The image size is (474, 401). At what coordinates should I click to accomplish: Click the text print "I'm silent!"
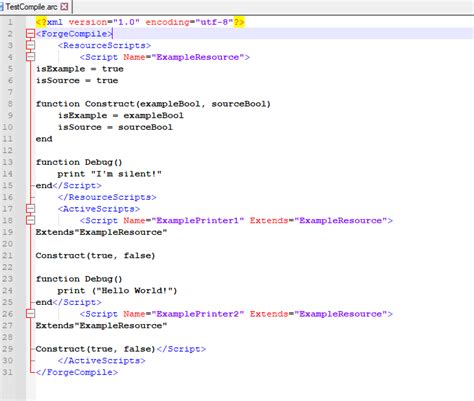pyautogui.click(x=109, y=174)
